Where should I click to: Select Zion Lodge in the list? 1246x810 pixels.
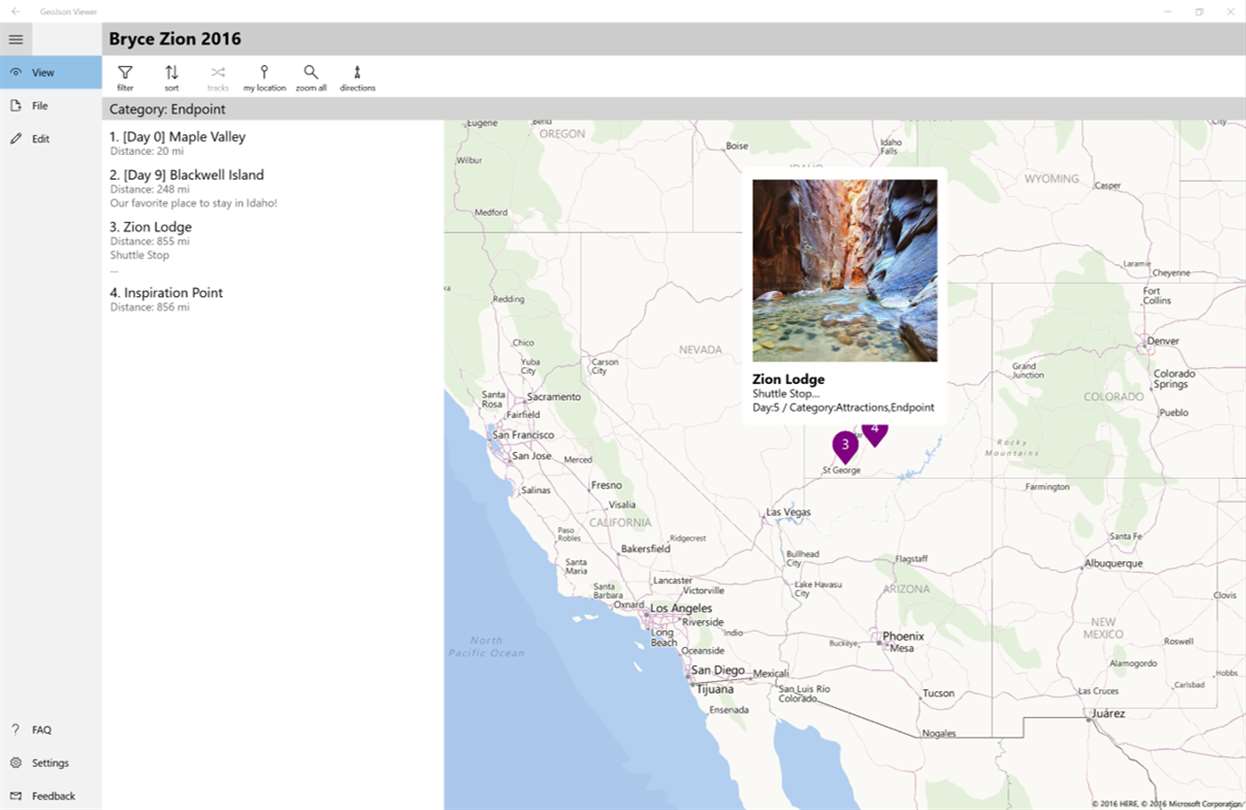(150, 227)
